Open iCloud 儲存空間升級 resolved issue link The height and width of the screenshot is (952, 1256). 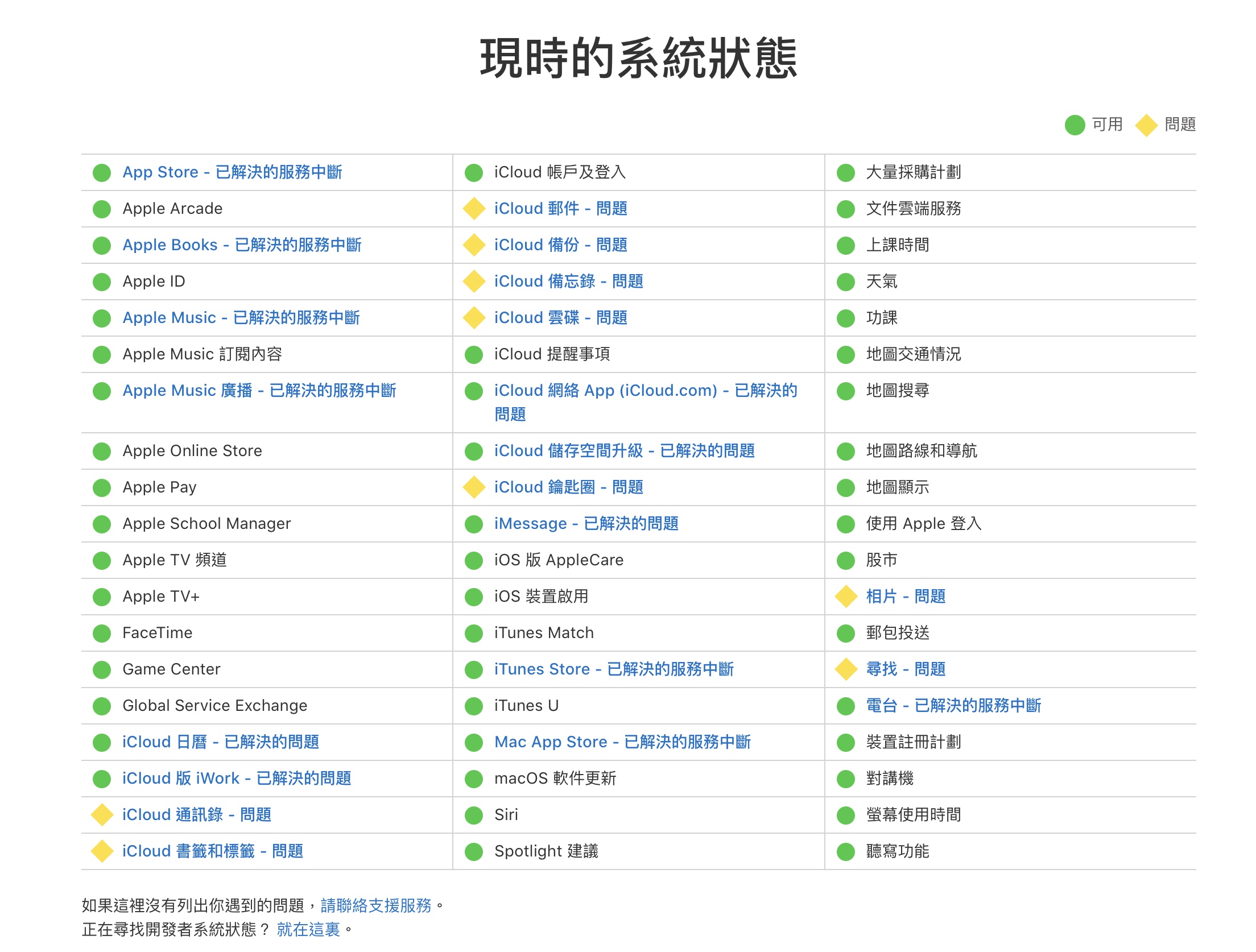coord(625,451)
